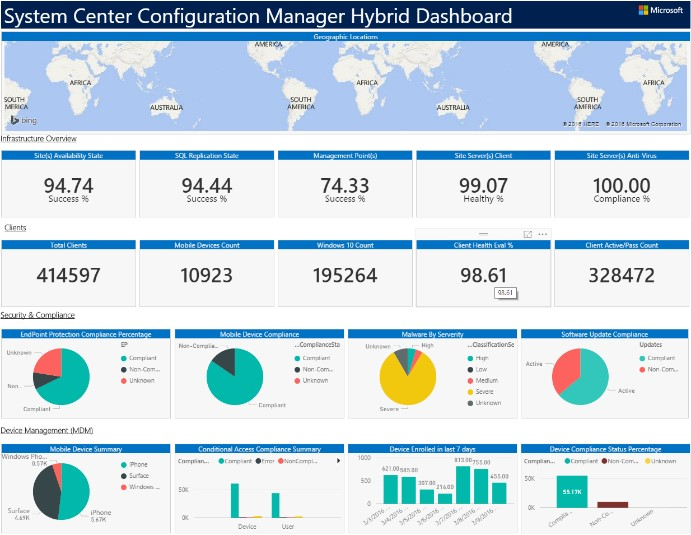Select yellow Severe slice in Malware pie
691x535 pixels.
[x=408, y=388]
